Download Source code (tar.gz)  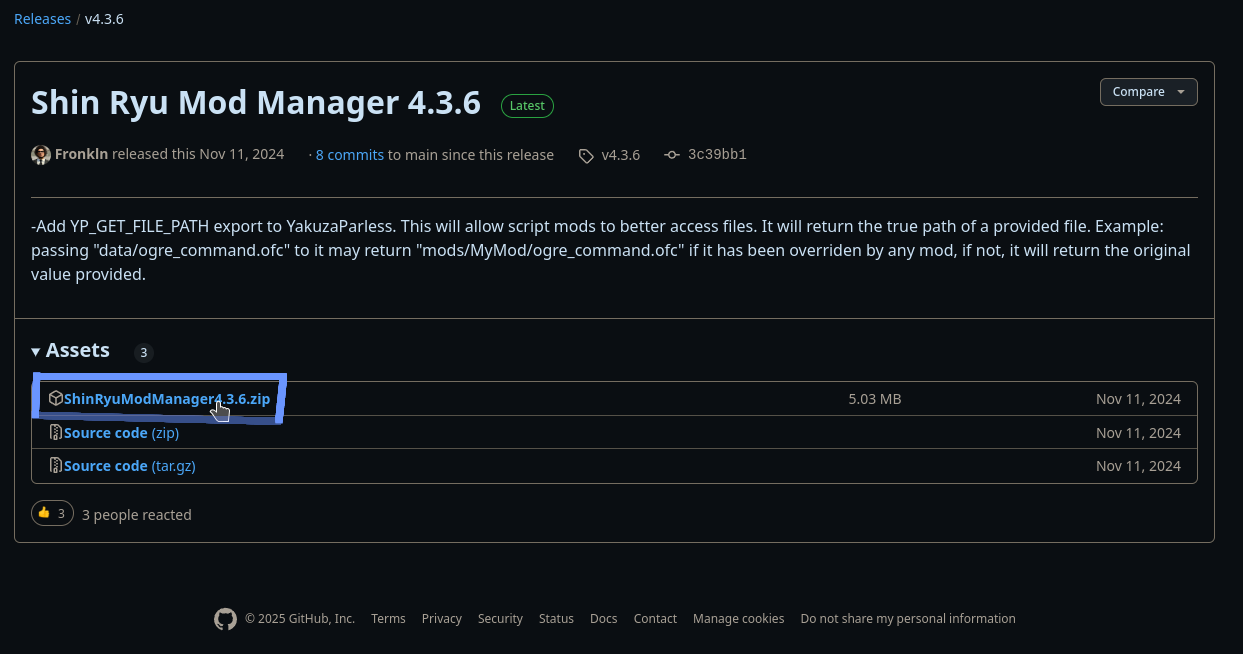130,466
